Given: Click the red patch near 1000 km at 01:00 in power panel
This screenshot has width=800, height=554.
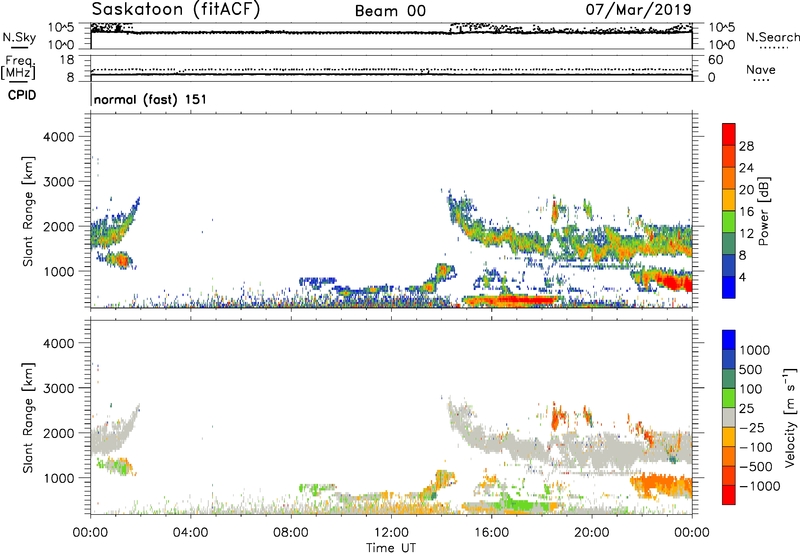Looking at the screenshot, I should click(x=122, y=261).
